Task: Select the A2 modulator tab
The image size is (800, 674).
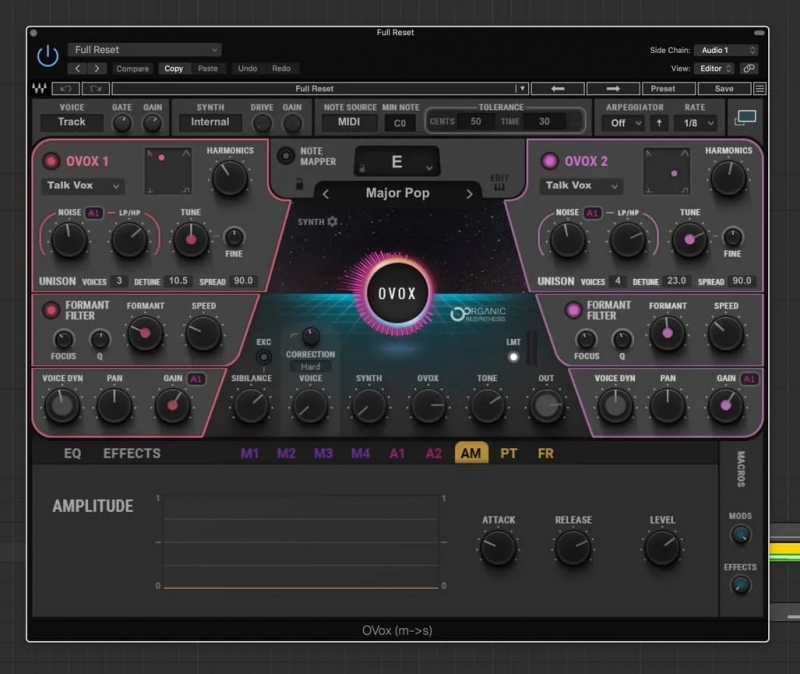Action: pyautogui.click(x=434, y=454)
